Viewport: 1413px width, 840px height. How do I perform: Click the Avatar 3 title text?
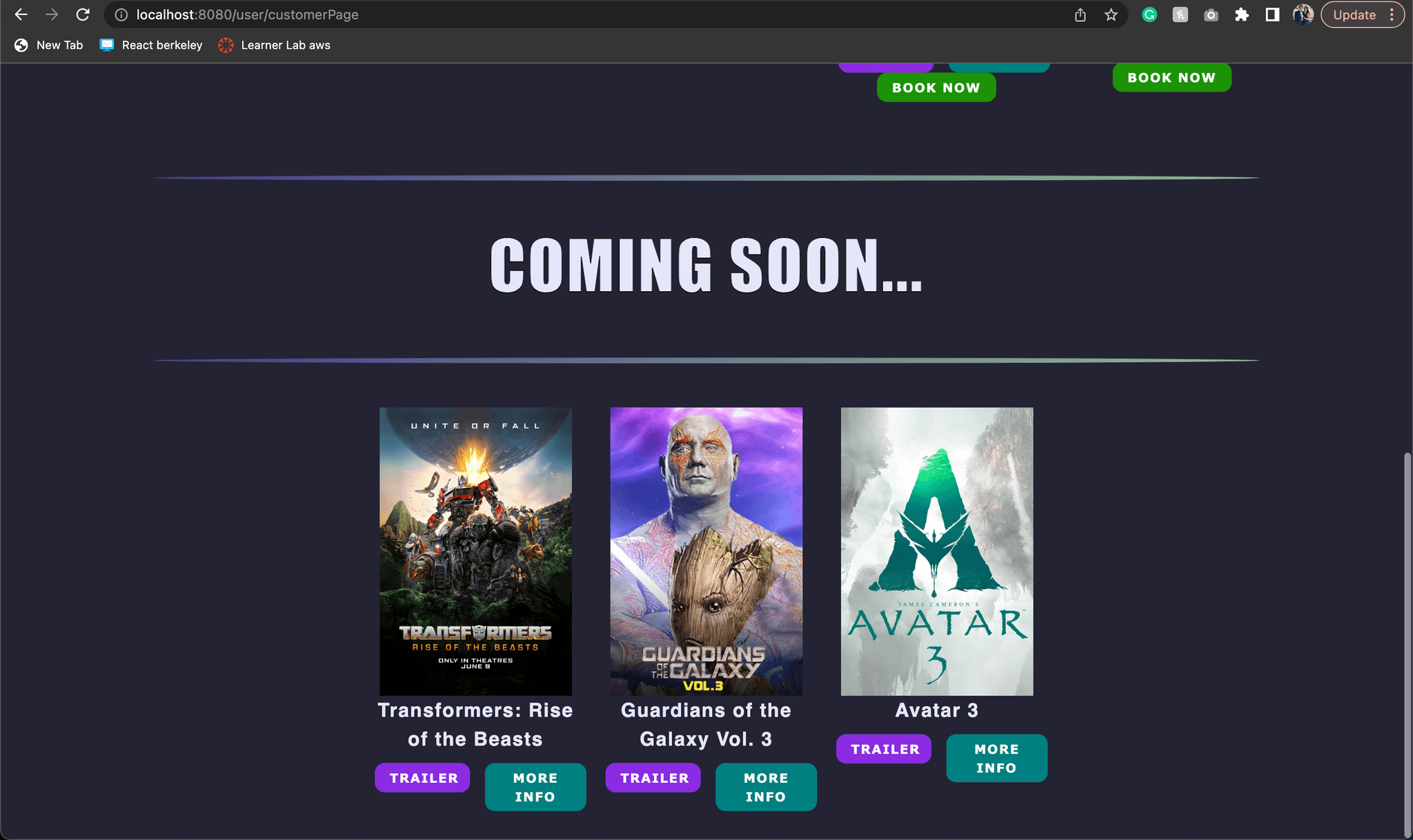(937, 710)
